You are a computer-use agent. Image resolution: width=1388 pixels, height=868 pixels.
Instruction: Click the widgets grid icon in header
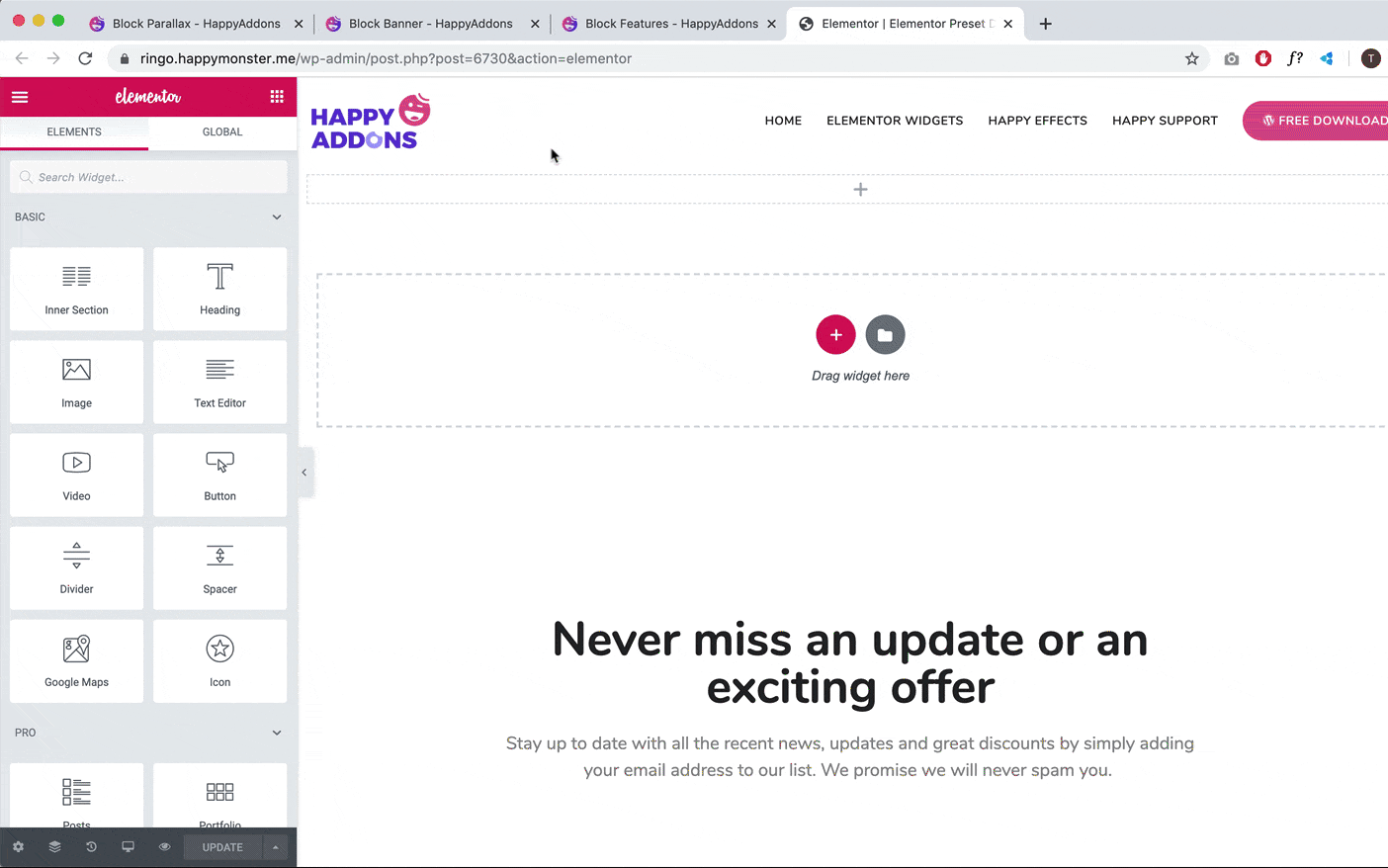pyautogui.click(x=277, y=97)
